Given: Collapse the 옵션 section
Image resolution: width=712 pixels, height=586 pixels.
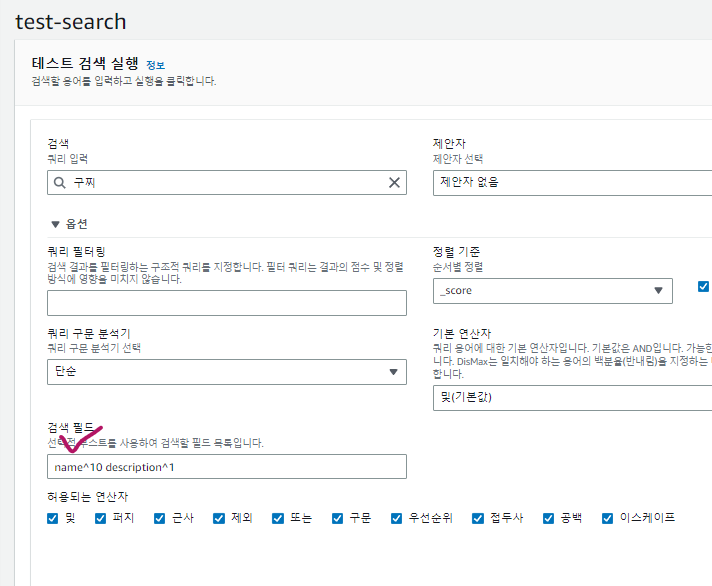Looking at the screenshot, I should 54,224.
